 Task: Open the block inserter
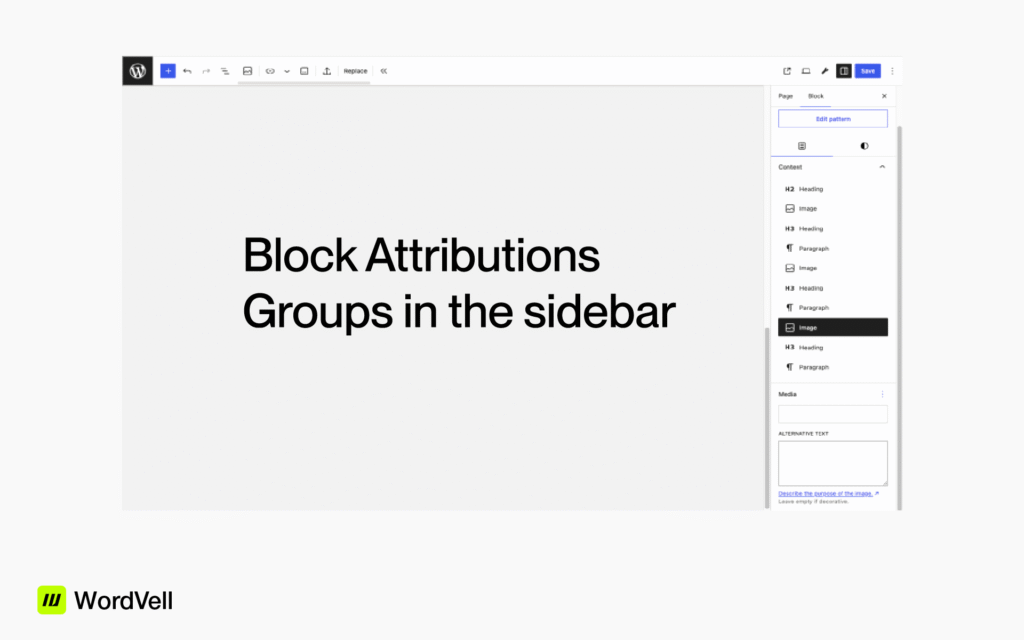[168, 71]
